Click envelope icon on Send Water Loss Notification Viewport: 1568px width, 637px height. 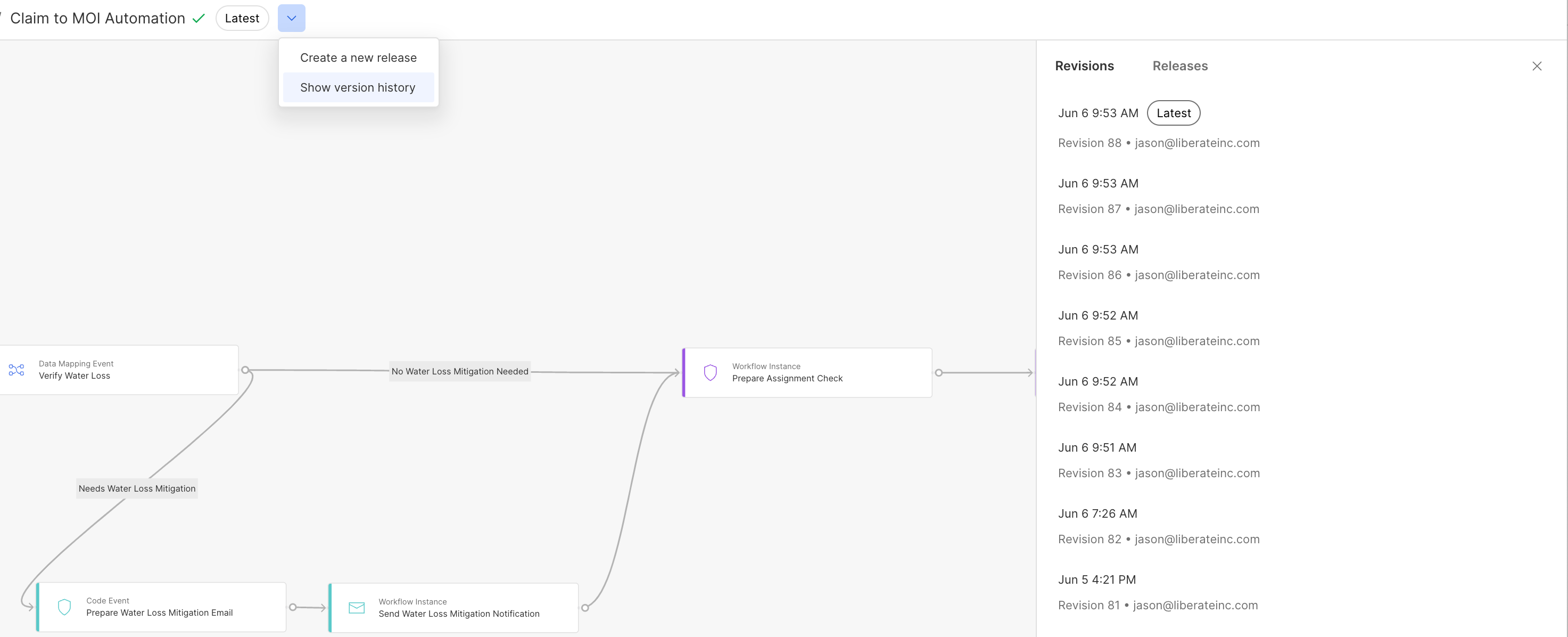pyautogui.click(x=357, y=607)
